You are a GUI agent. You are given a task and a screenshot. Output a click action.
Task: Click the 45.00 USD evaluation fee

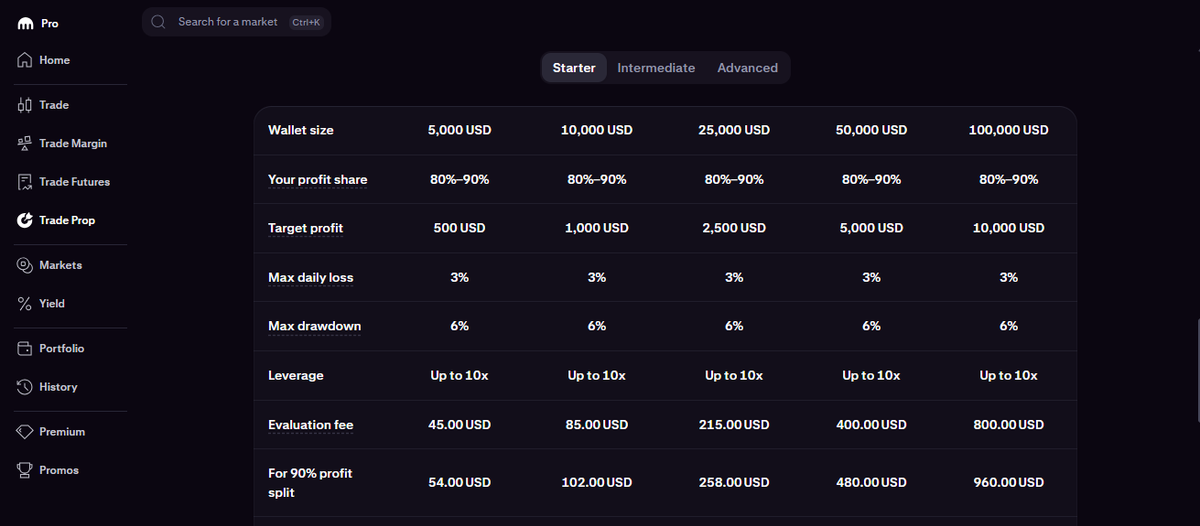(459, 425)
